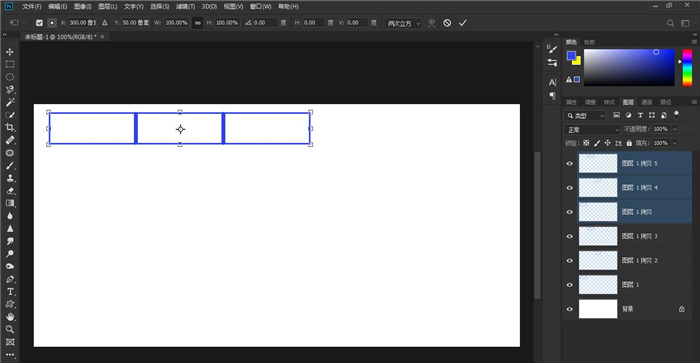
Task: Open the 文件(F) menu
Action: (32, 6)
